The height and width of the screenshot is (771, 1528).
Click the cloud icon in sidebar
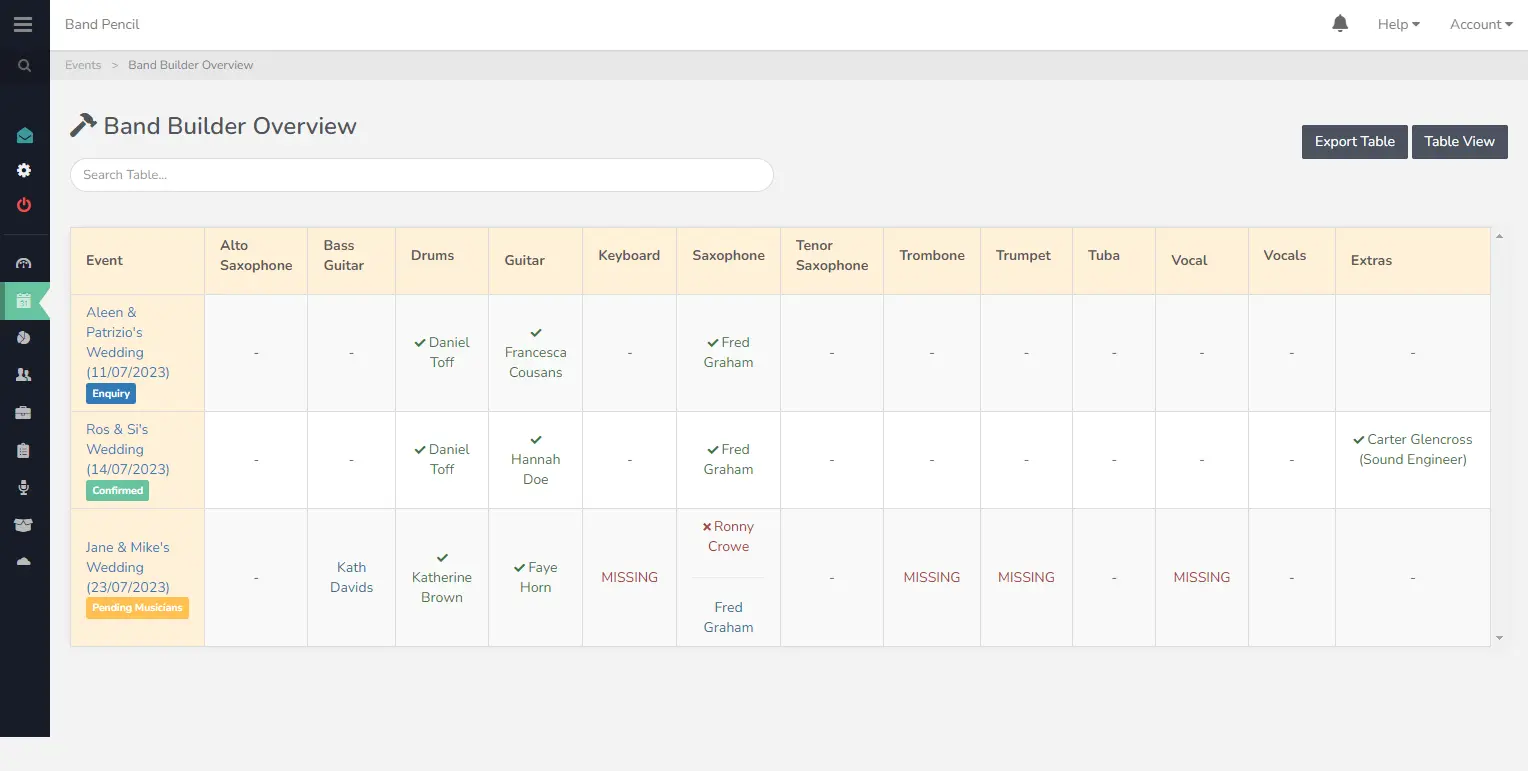pos(24,562)
